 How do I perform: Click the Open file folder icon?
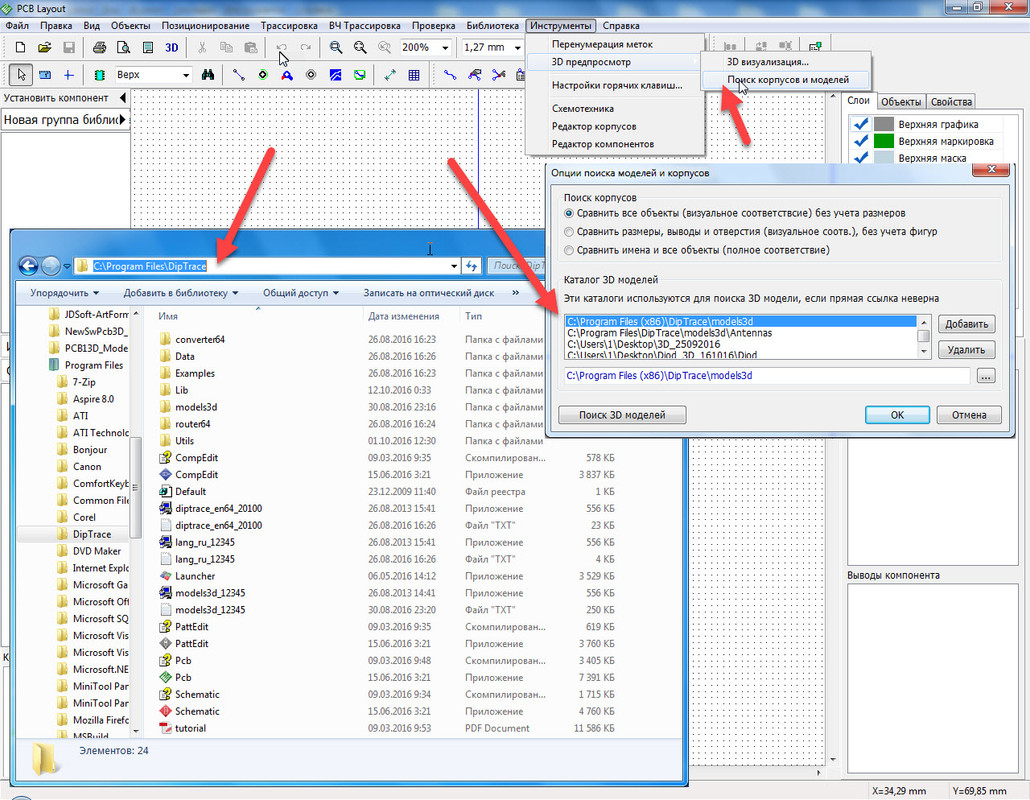click(44, 47)
